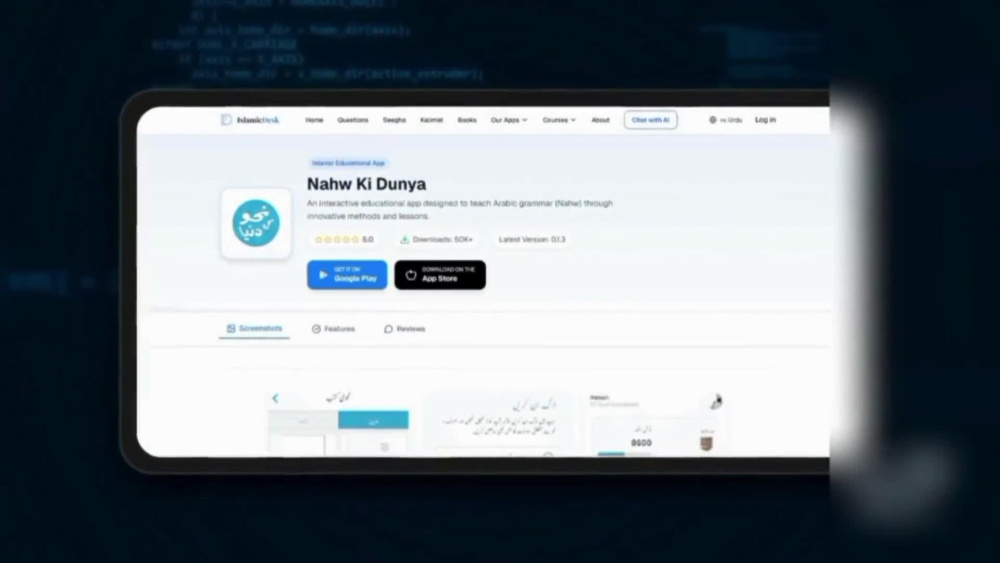Open the Home menu item
Viewport: 1000px width, 563px height.
(x=314, y=120)
